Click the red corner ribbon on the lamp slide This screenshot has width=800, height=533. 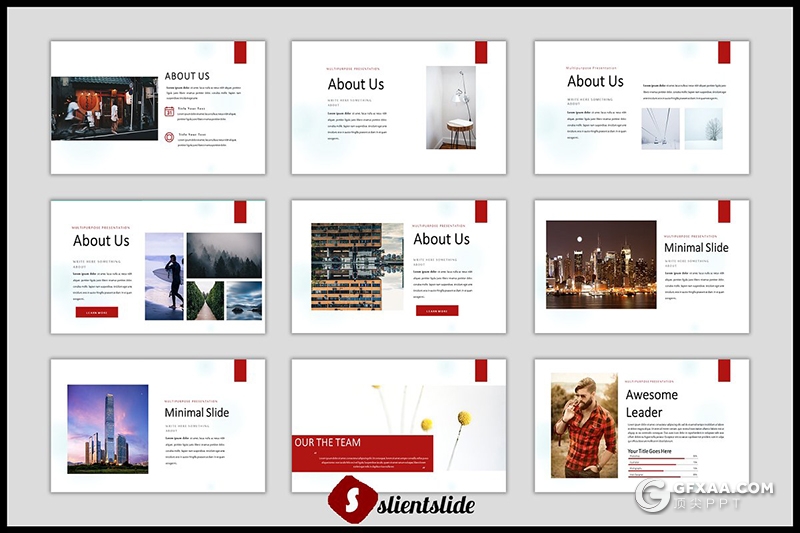click(481, 52)
